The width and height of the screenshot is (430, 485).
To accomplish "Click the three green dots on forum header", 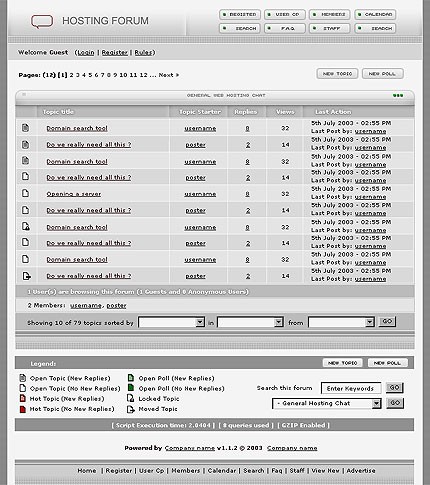I will pyautogui.click(x=398, y=95).
